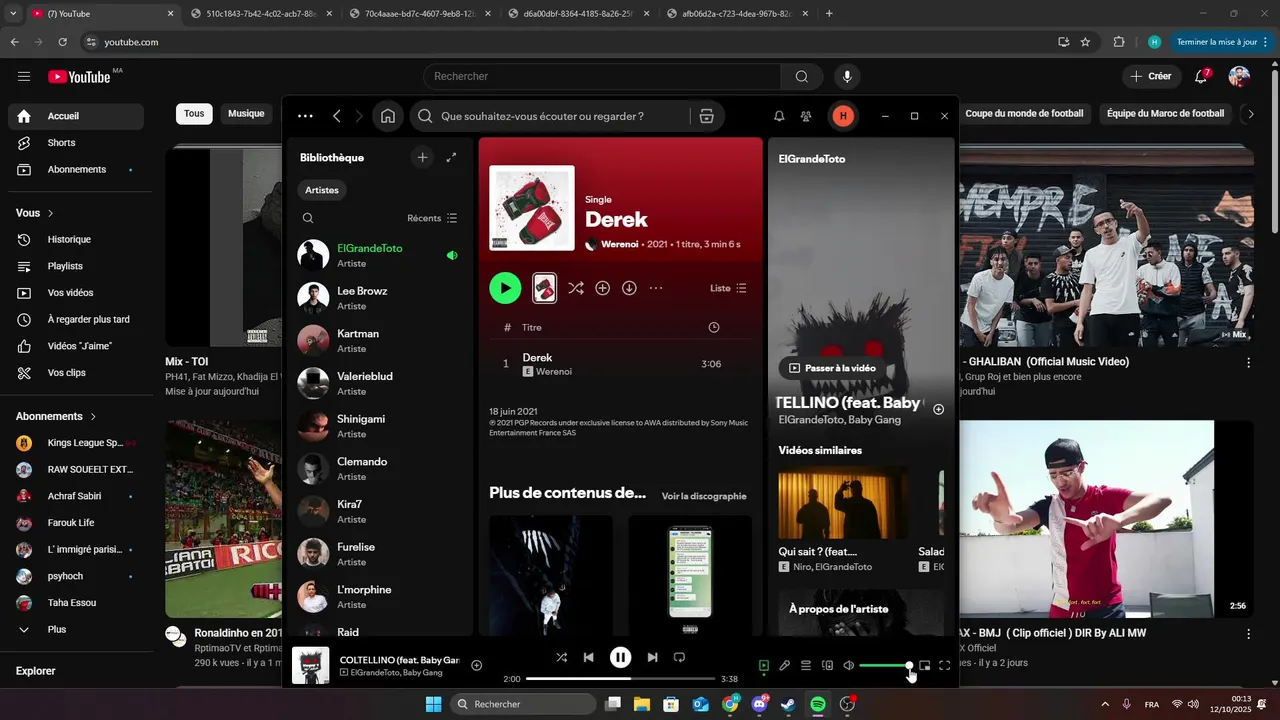
Task: Search within the Spotify library
Action: coord(308,218)
